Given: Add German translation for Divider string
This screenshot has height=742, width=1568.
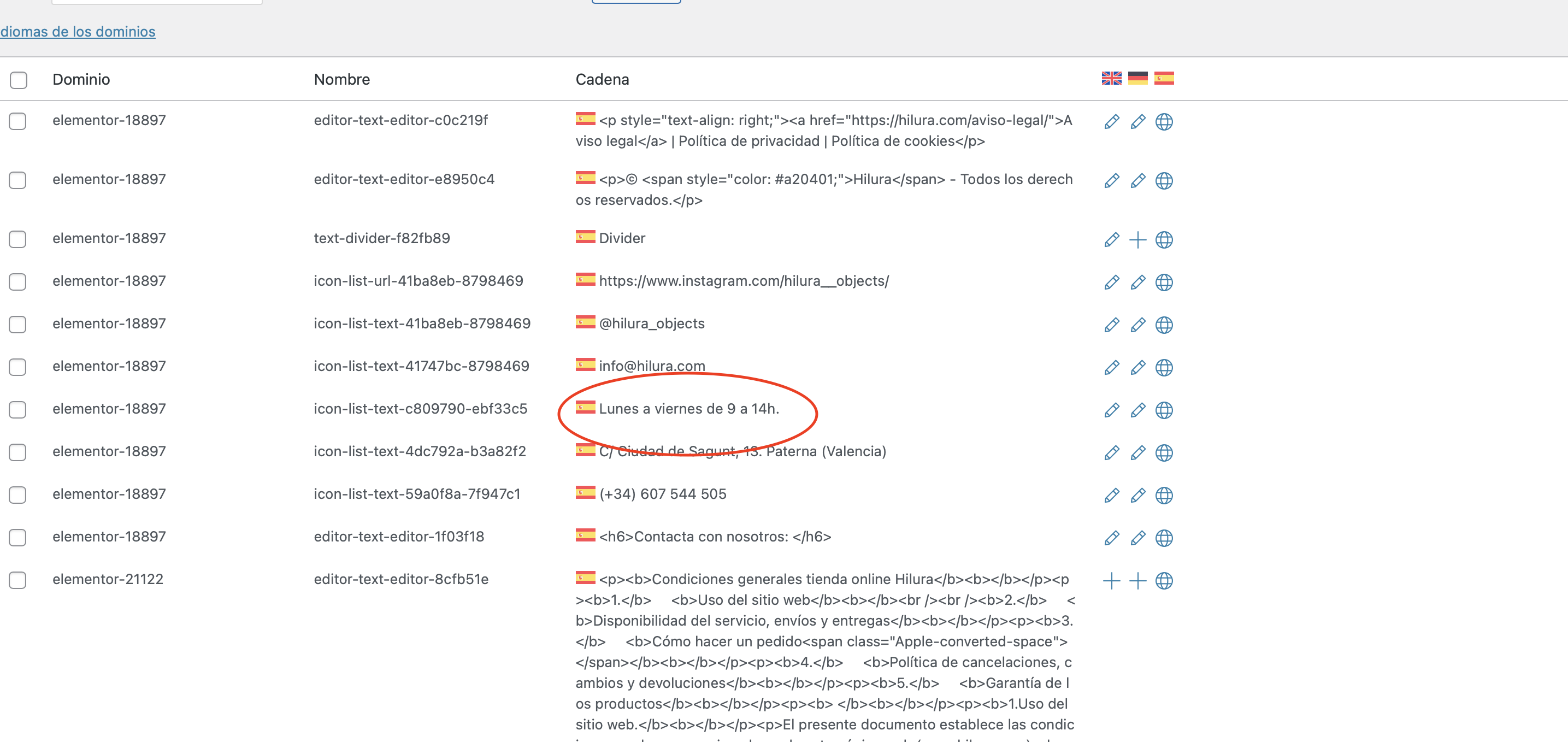Looking at the screenshot, I should (x=1137, y=240).
